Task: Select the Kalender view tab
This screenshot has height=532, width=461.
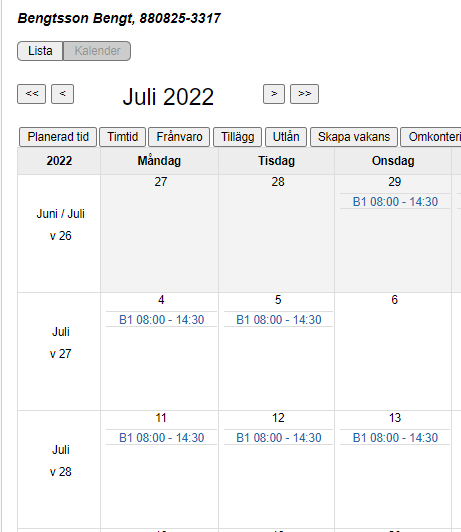Action: click(97, 51)
